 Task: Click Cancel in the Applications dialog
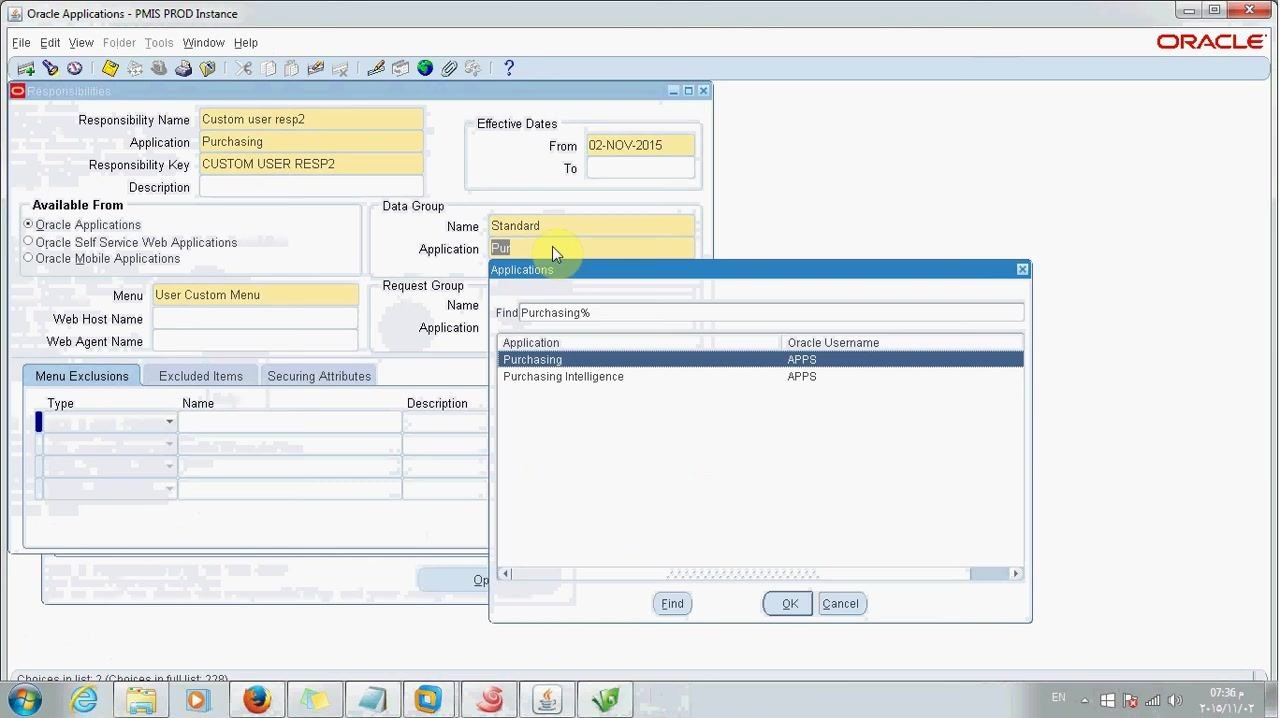point(840,604)
